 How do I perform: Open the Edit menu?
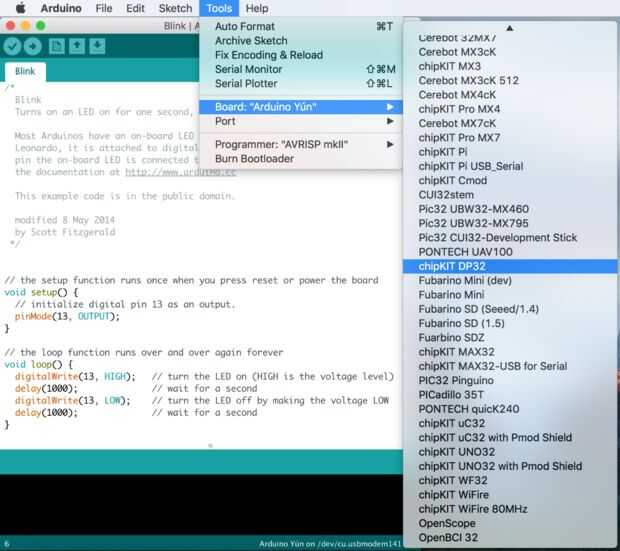(135, 8)
